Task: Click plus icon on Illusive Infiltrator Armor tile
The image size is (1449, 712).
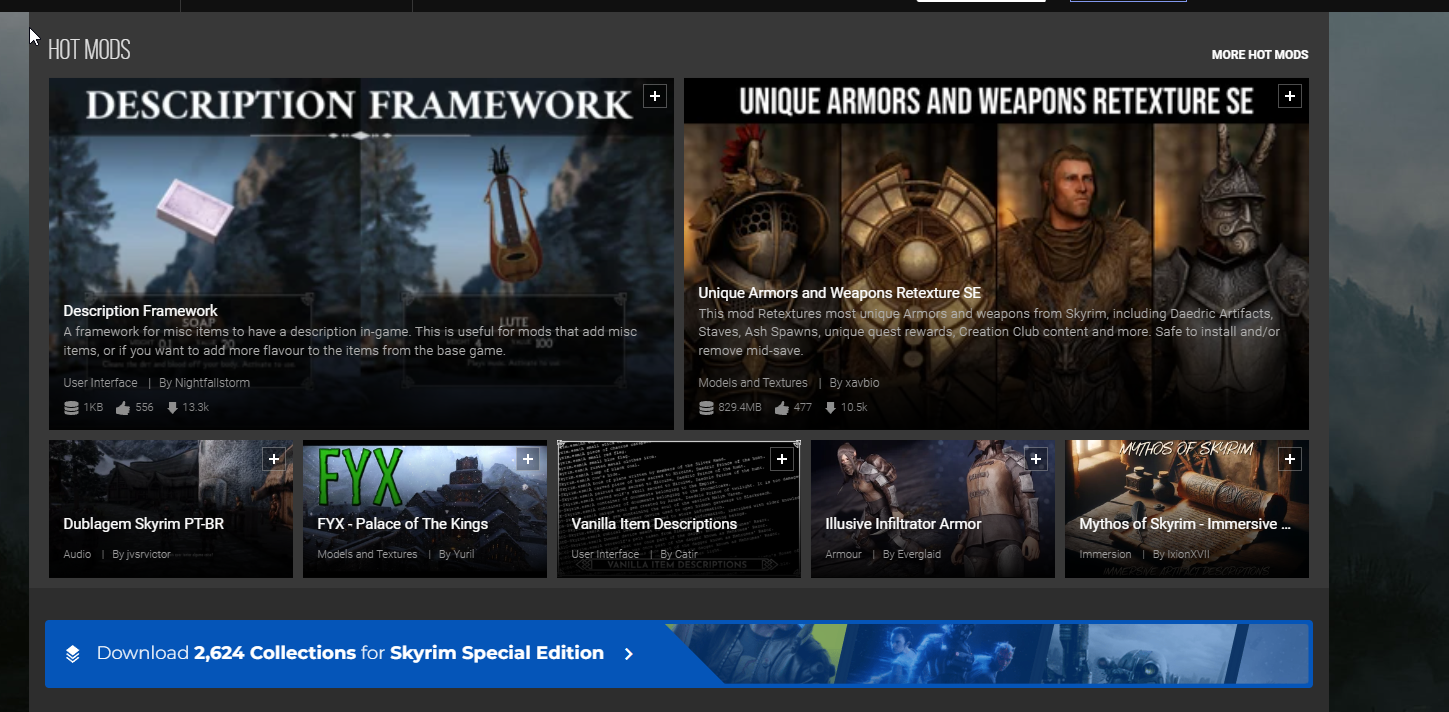Action: (1036, 458)
